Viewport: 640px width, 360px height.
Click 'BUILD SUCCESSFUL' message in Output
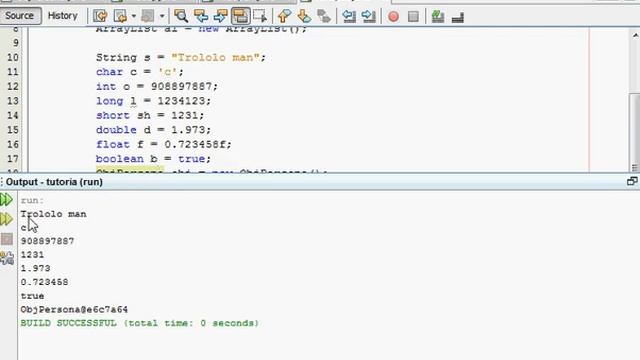[140, 323]
